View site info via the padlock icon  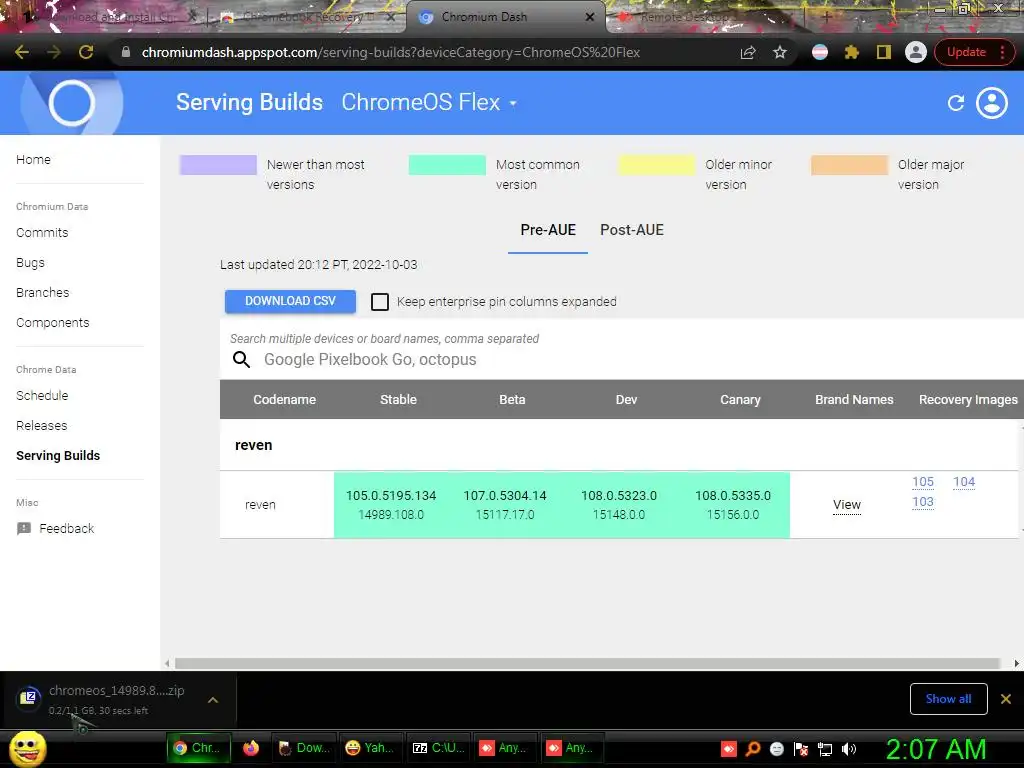[126, 52]
